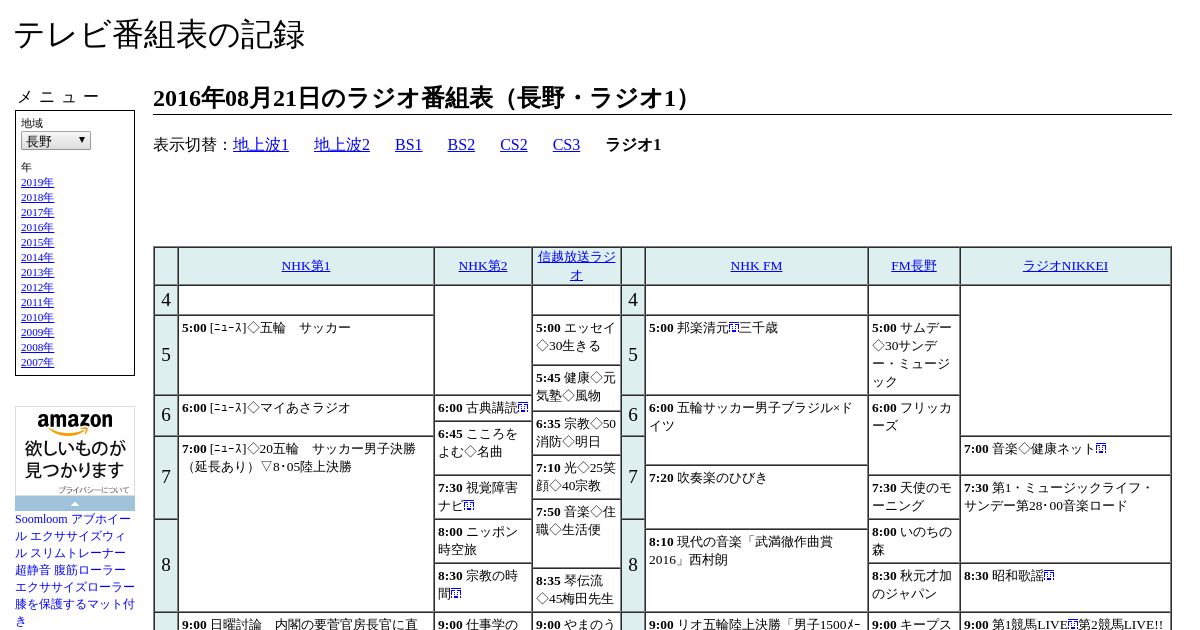Open the 2013年 year link
Screen dimensions: 1200x630
pyautogui.click(x=38, y=272)
